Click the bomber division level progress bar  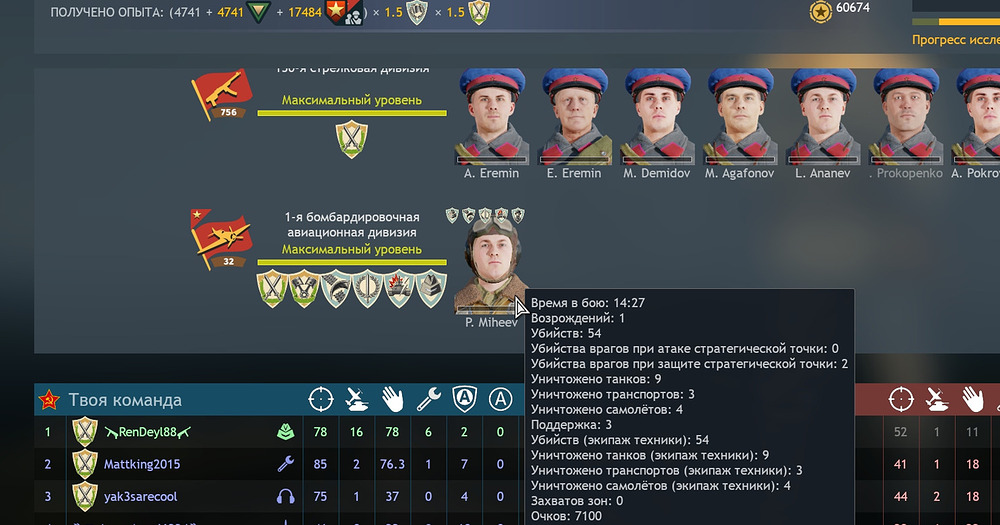click(x=352, y=262)
